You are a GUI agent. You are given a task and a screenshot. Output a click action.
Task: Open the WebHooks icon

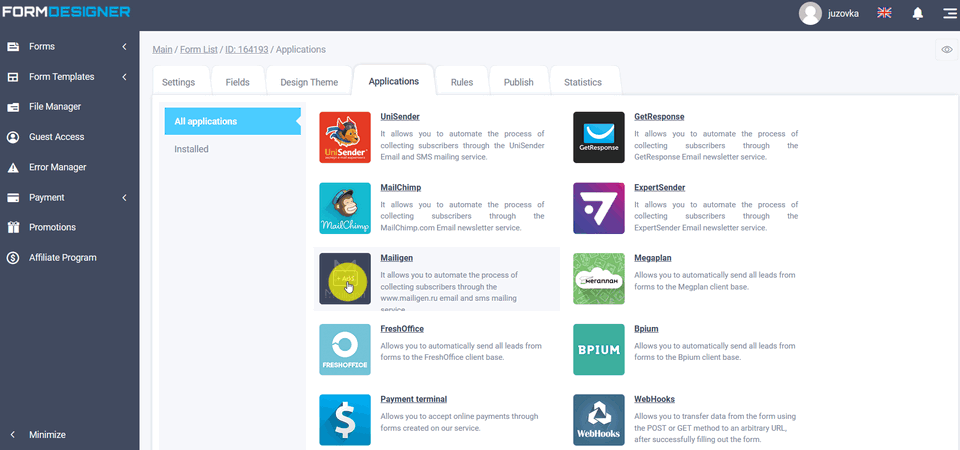(598, 419)
